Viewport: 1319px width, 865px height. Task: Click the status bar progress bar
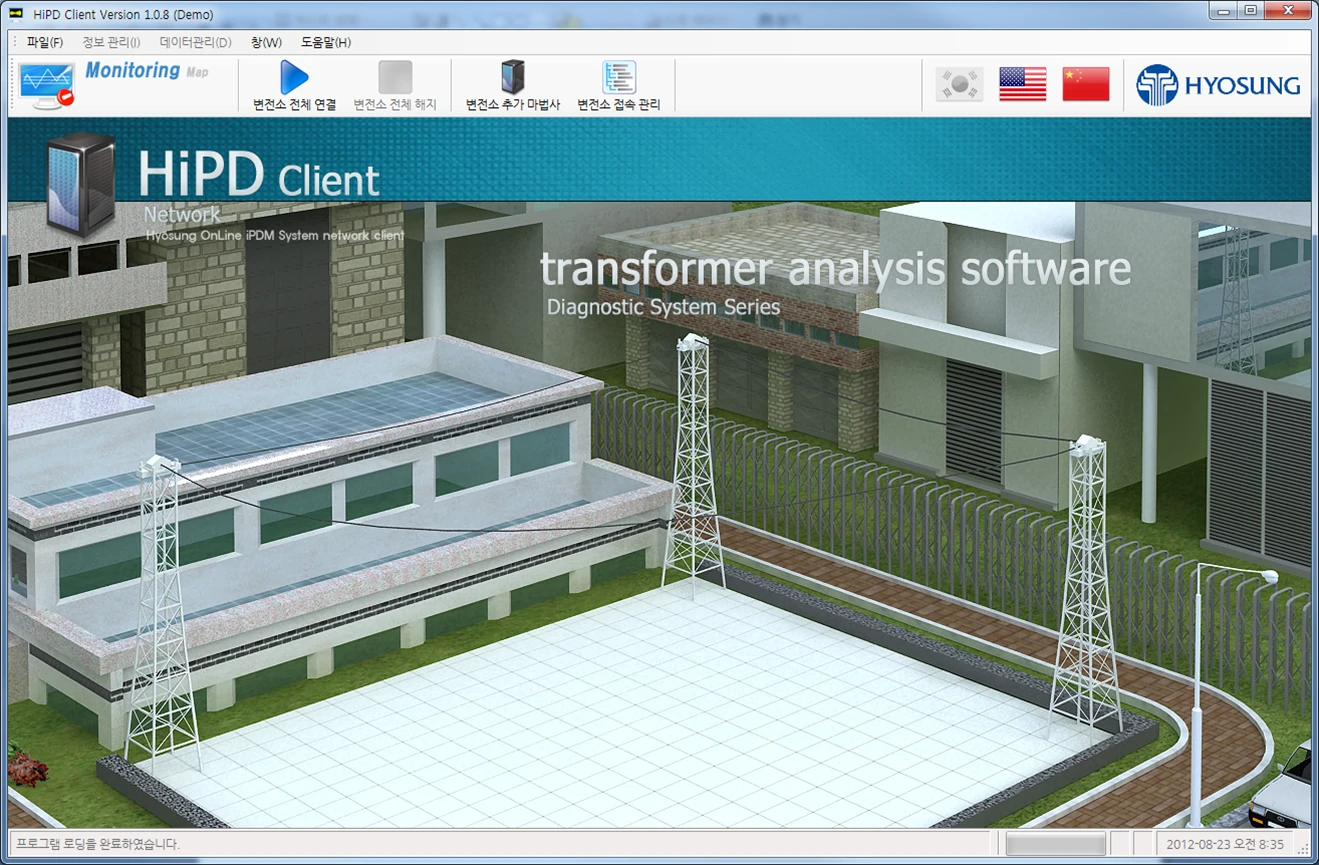[x=1055, y=843]
